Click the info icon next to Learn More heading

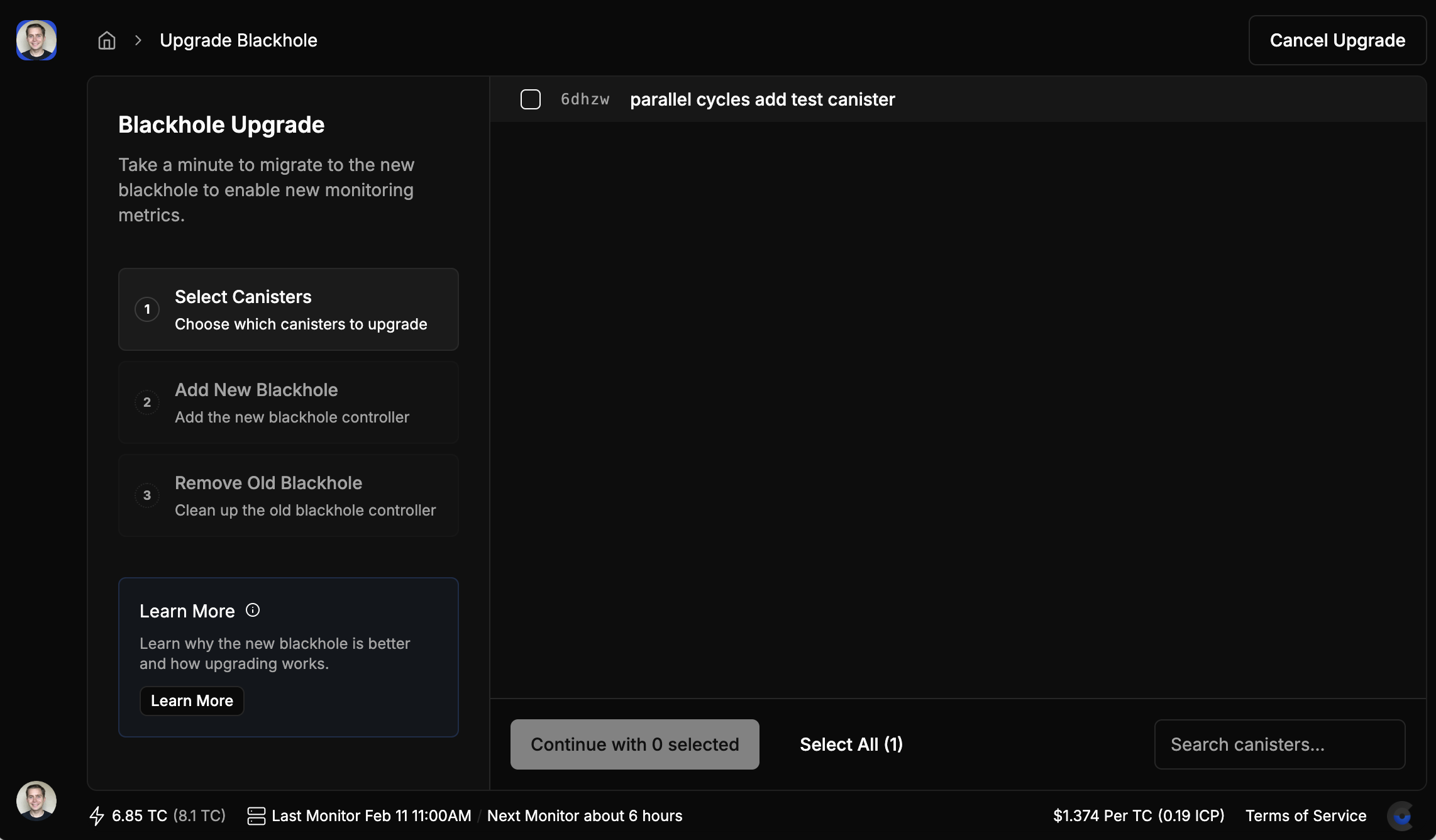point(253,610)
